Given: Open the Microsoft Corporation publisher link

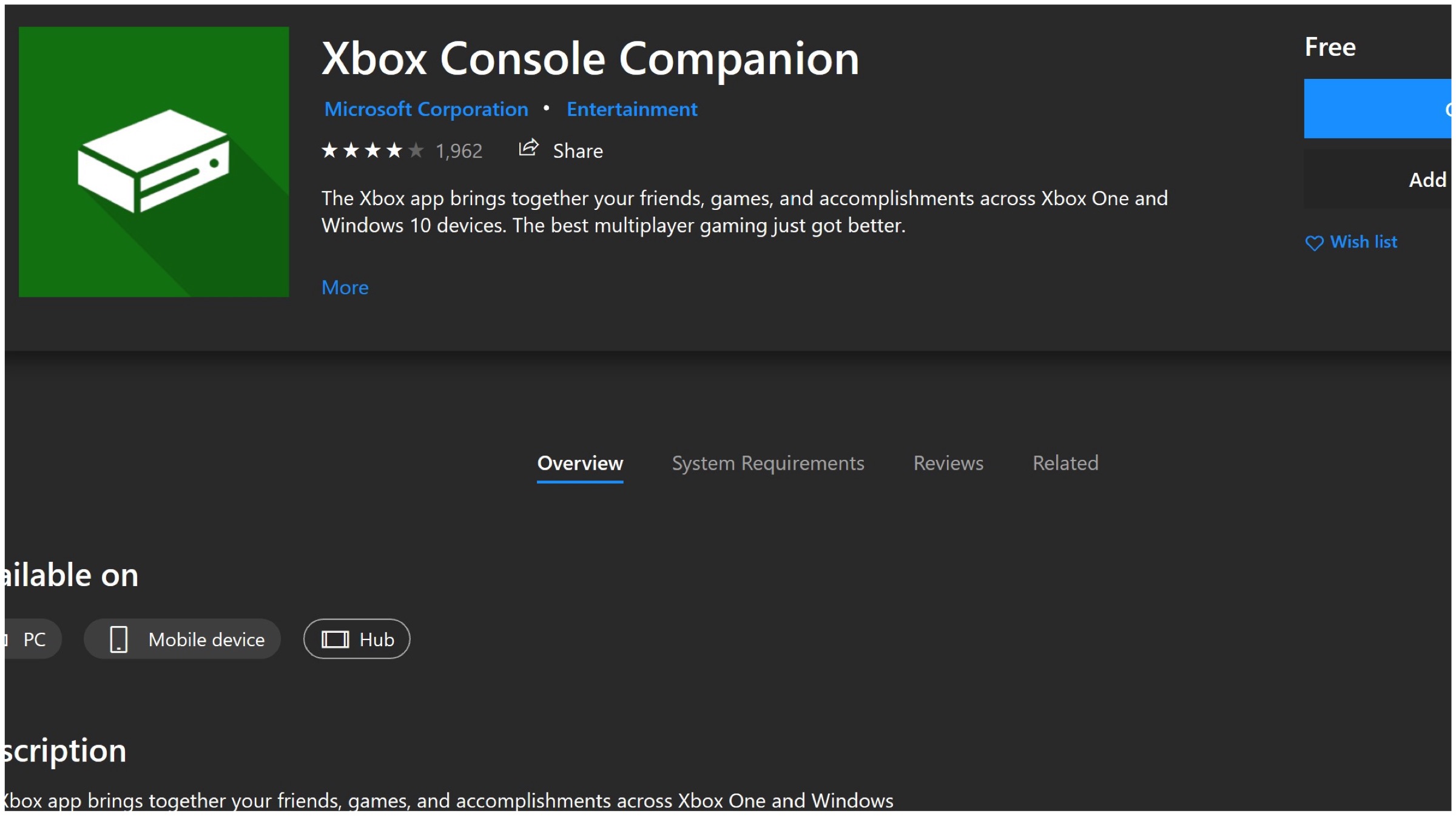Looking at the screenshot, I should click(x=426, y=109).
